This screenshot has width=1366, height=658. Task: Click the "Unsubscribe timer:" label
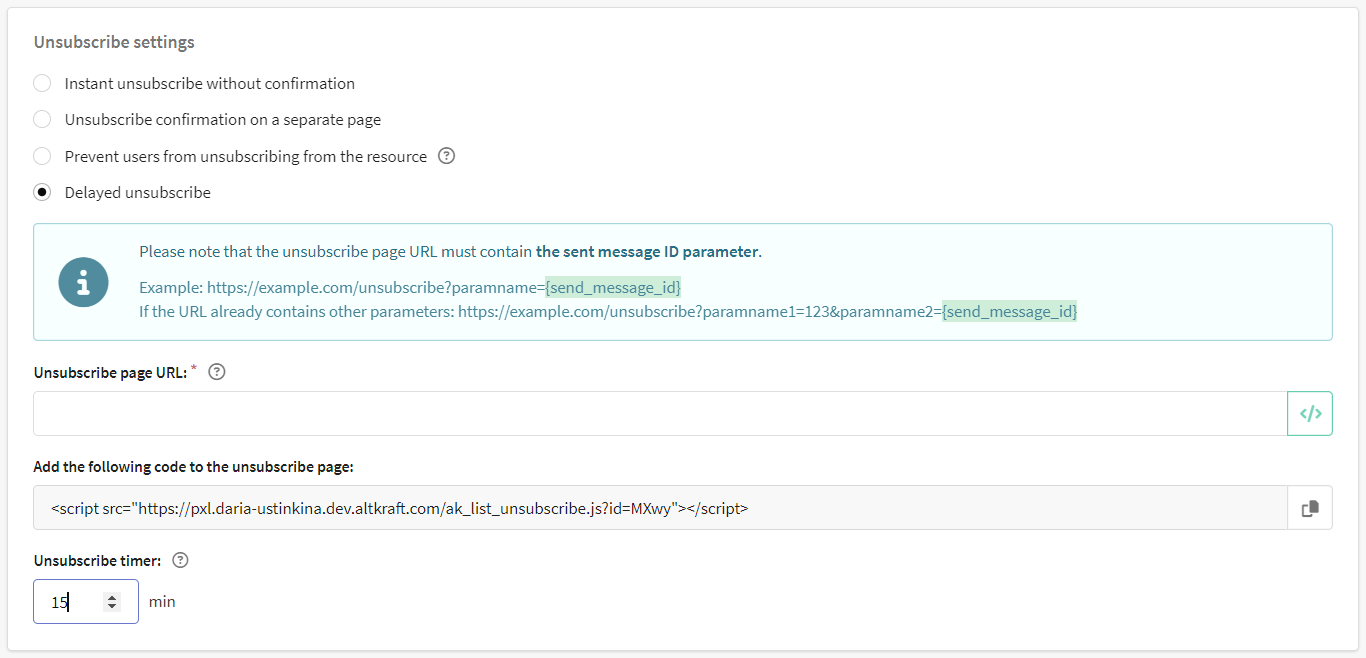pyautogui.click(x=97, y=561)
